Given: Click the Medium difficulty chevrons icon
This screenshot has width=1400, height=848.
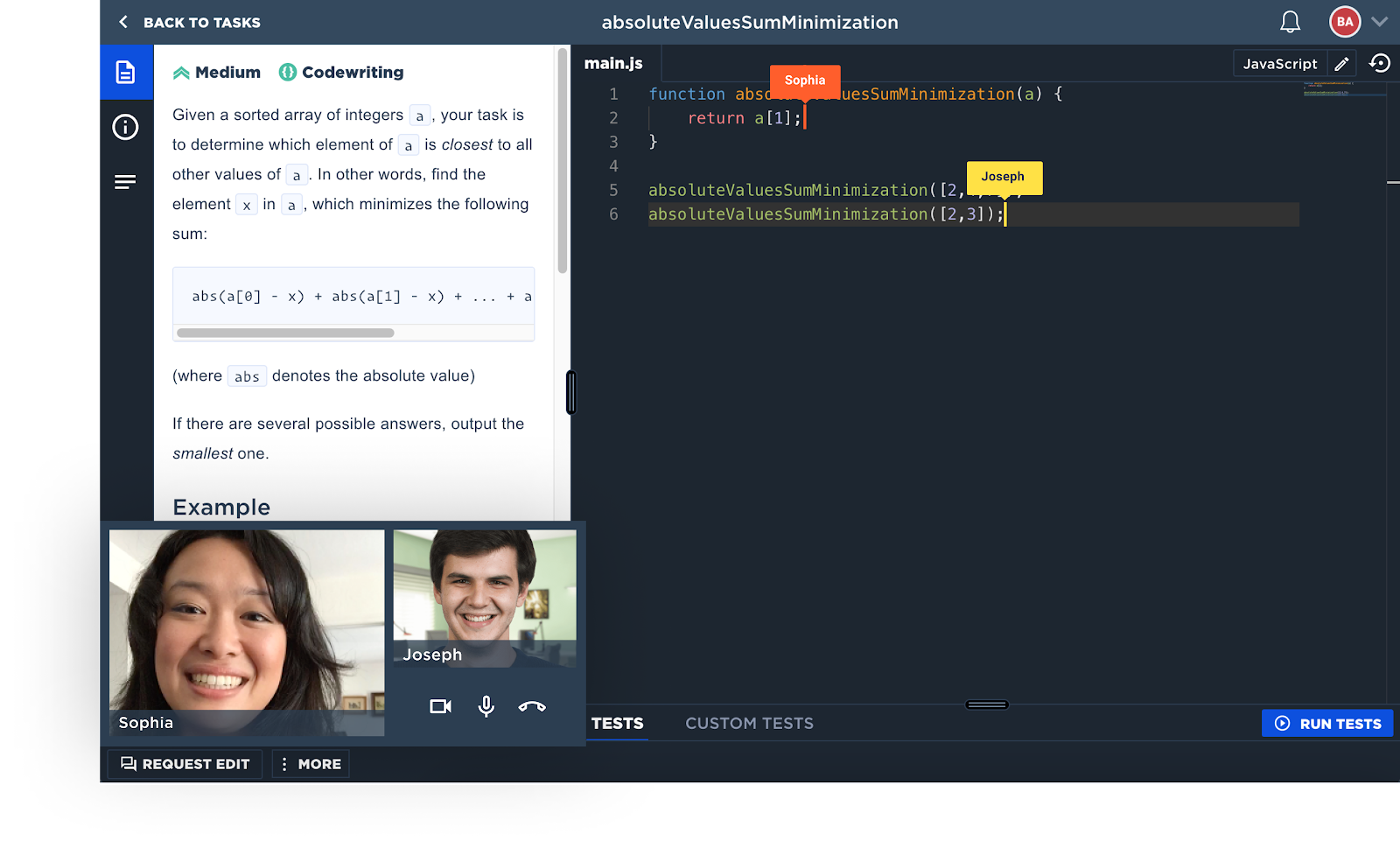Looking at the screenshot, I should pos(181,73).
